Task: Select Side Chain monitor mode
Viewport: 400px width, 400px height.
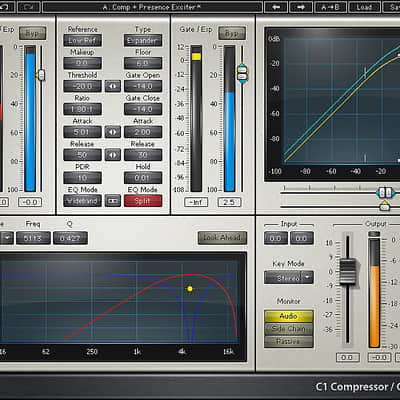Action: tap(289, 329)
